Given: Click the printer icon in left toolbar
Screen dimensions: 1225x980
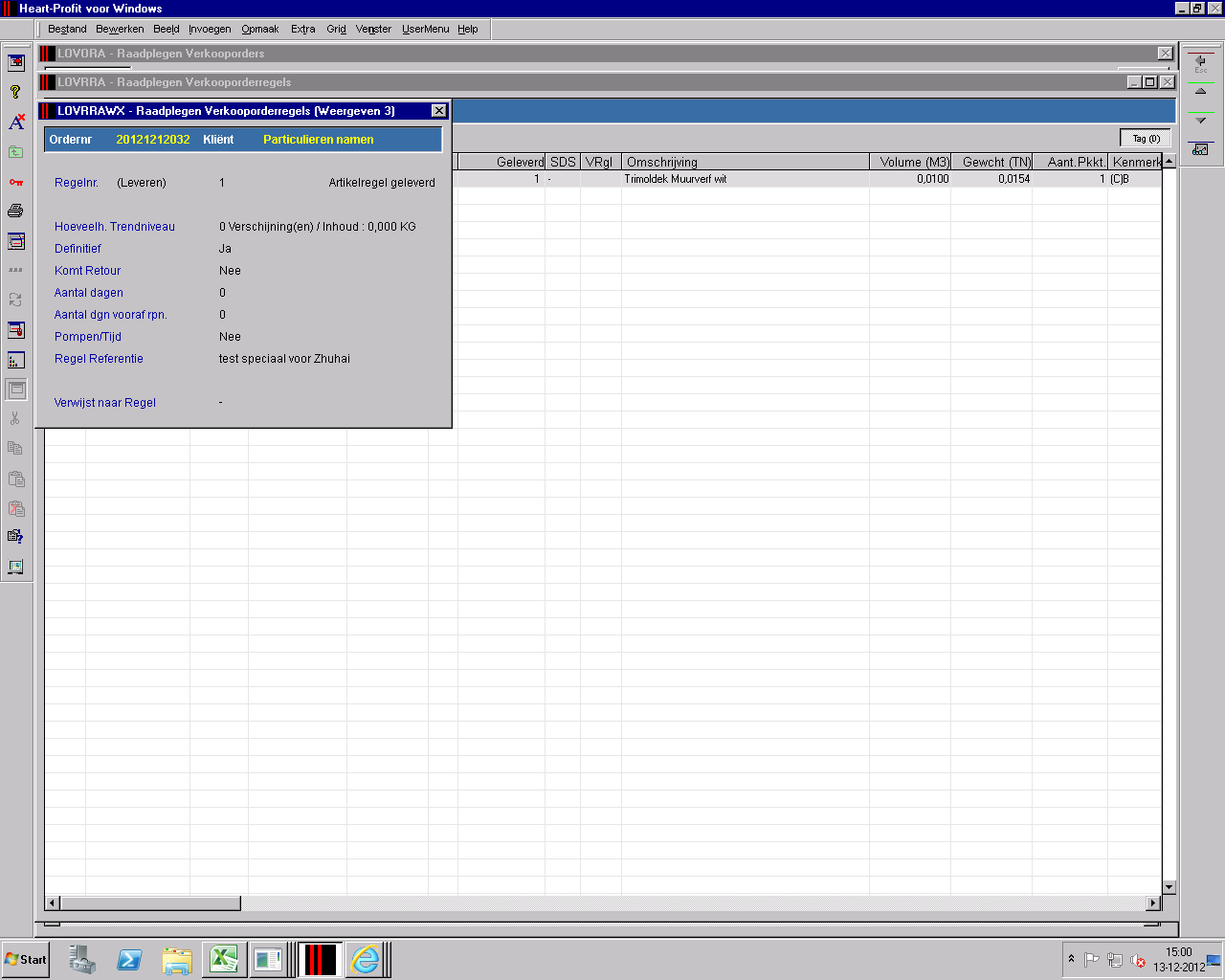Looking at the screenshot, I should click(x=15, y=211).
